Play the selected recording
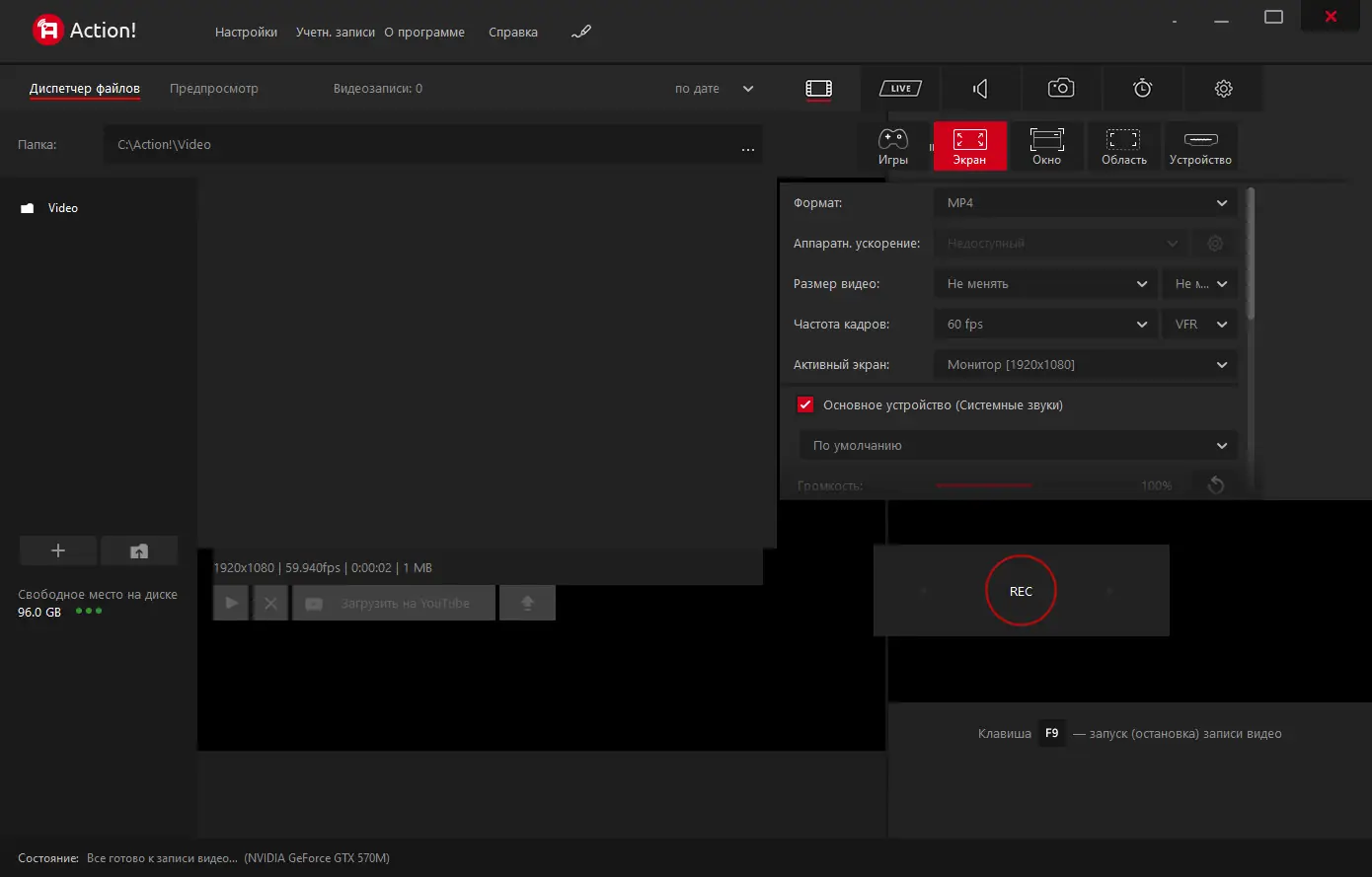This screenshot has height=877, width=1372. click(232, 603)
